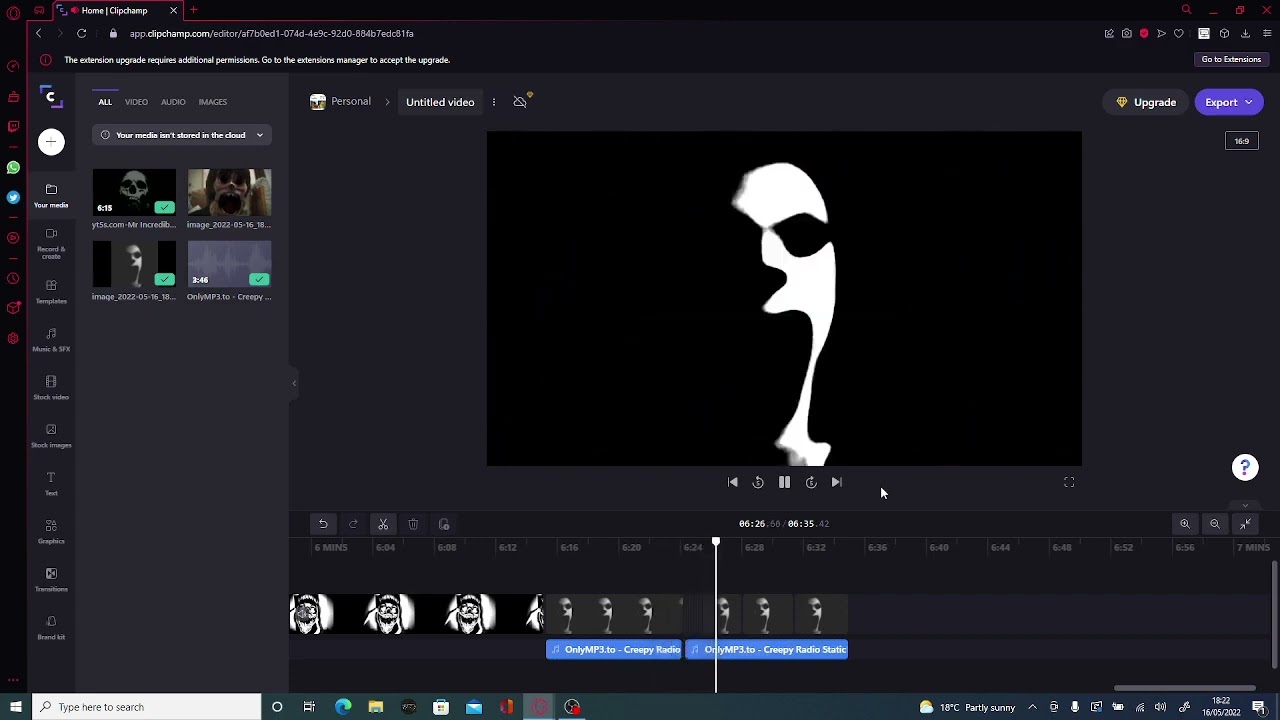Select the creepy face image thumbnail

(229, 192)
